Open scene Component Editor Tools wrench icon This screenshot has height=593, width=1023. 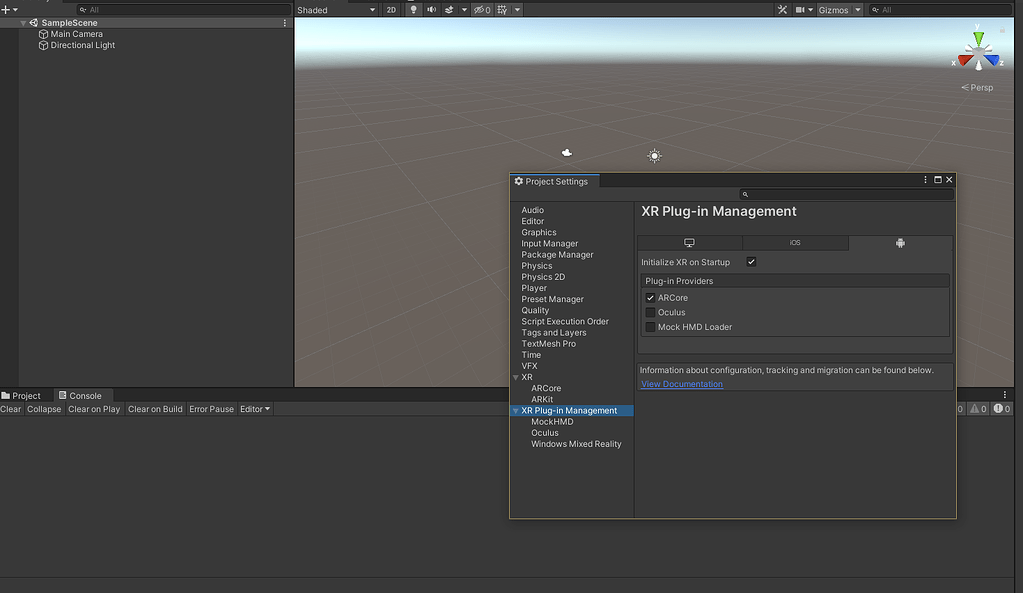coord(783,10)
